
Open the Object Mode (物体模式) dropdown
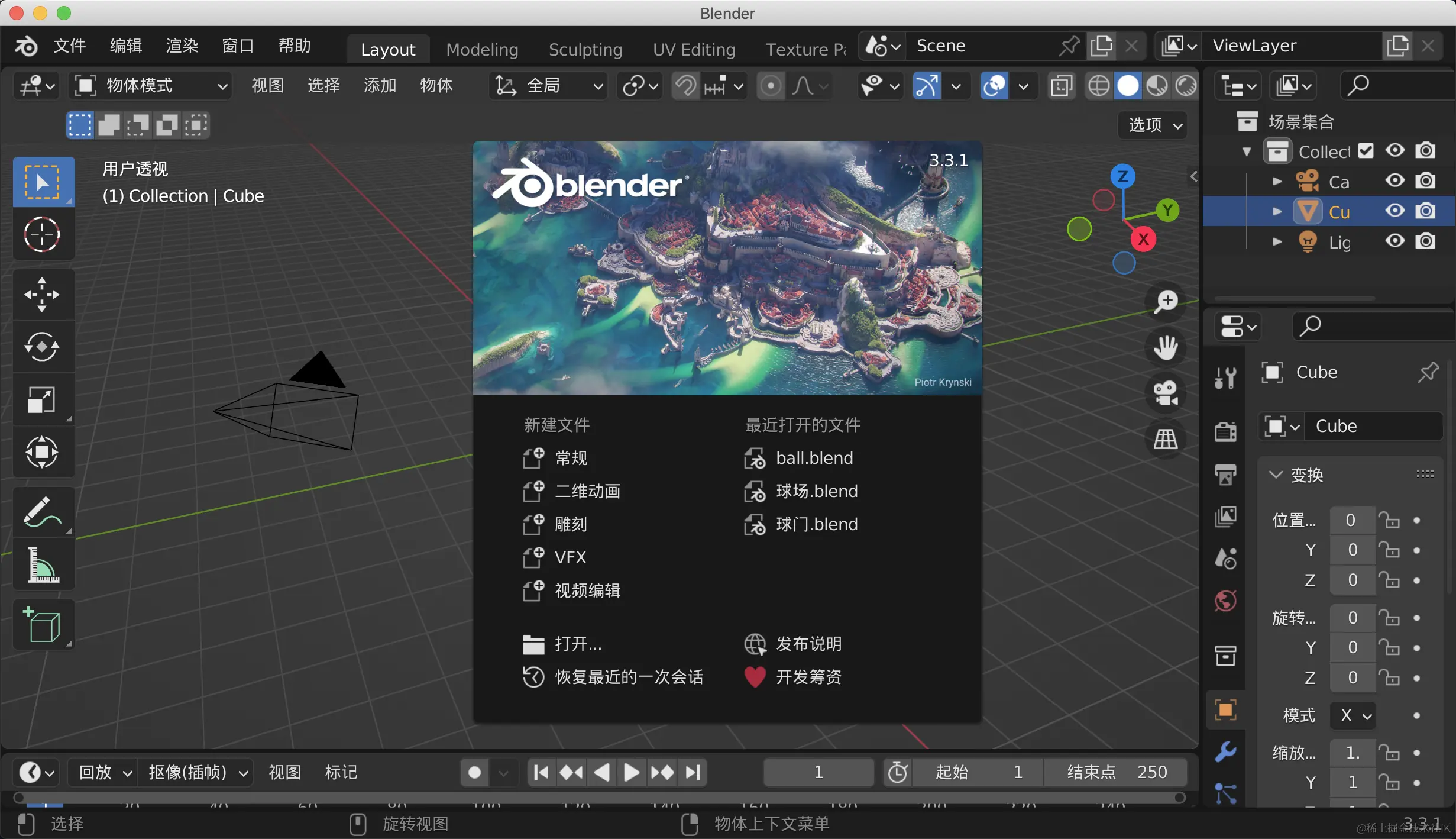151,86
